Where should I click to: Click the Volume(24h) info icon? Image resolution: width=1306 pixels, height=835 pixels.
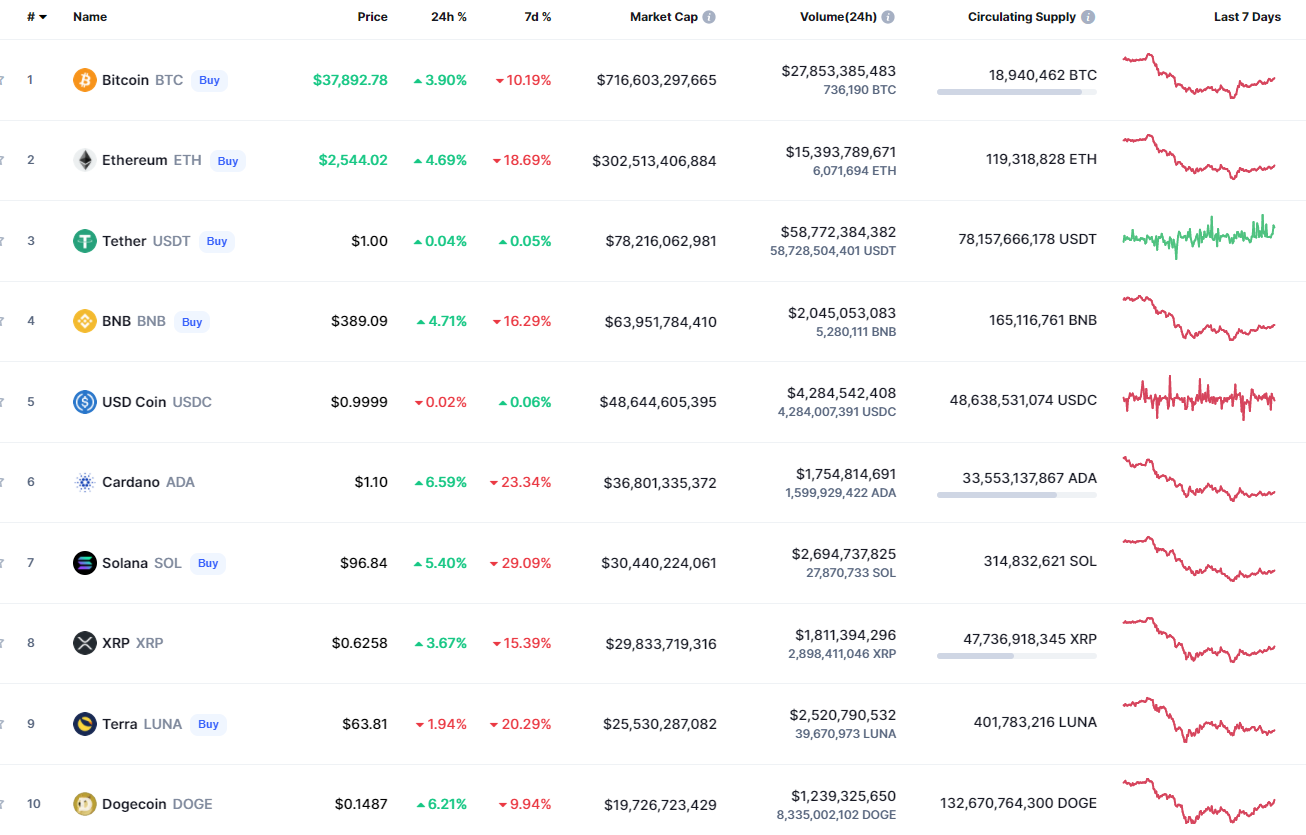coord(888,17)
